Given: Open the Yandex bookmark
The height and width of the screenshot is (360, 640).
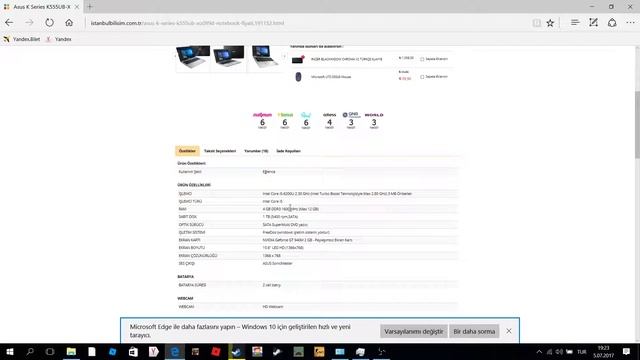Looking at the screenshot, I should point(59,39).
